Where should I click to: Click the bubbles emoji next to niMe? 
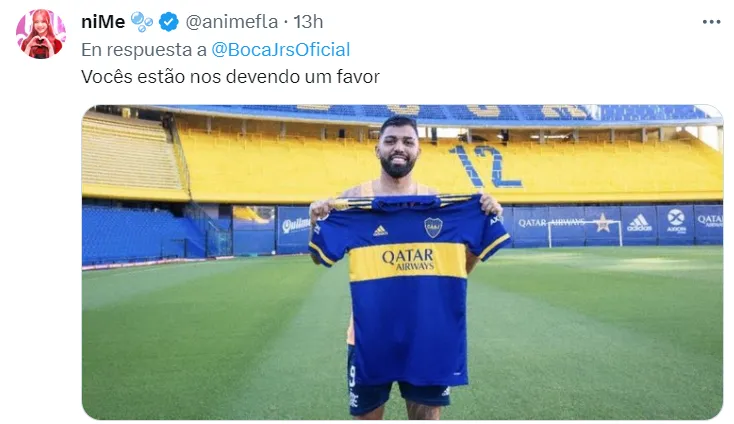(141, 22)
